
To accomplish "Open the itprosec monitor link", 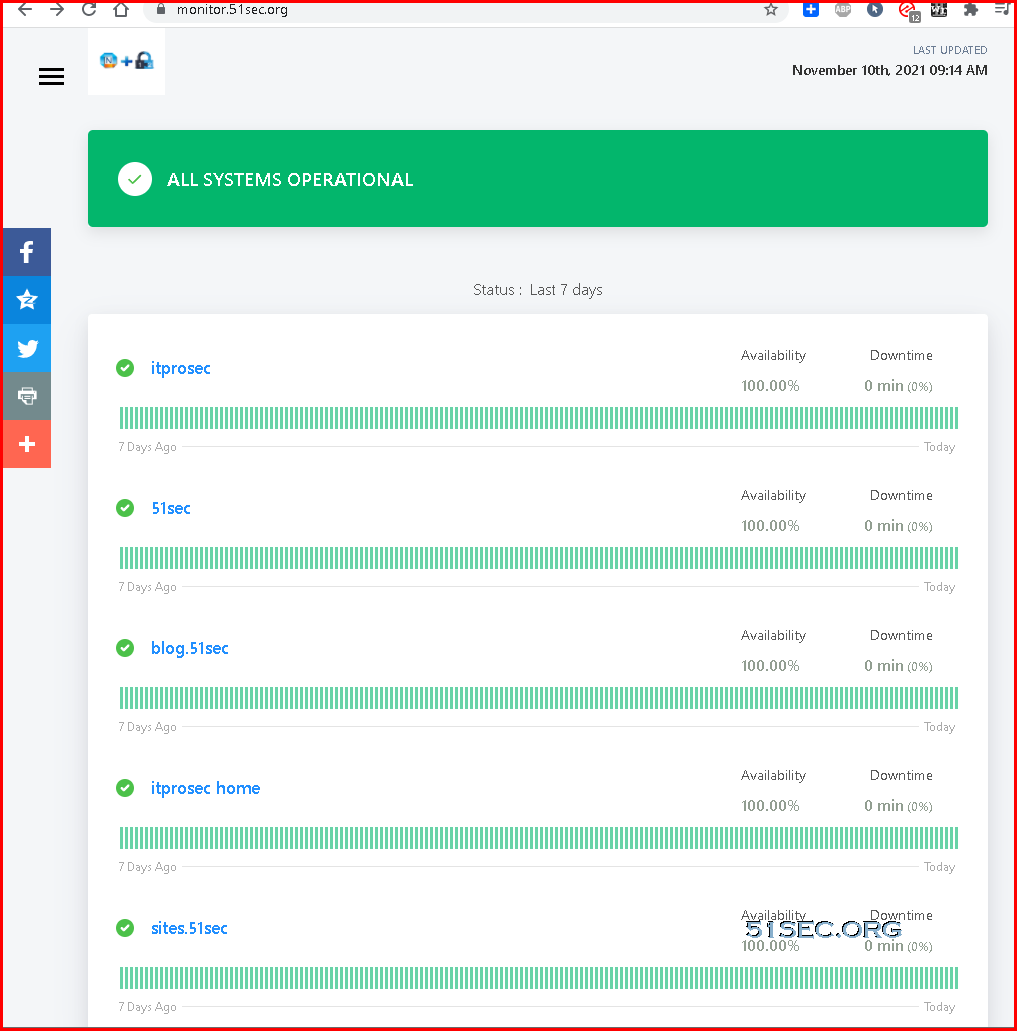I will pos(181,368).
